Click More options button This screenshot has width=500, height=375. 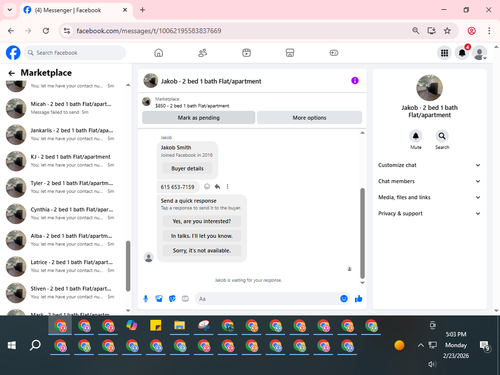click(x=309, y=118)
